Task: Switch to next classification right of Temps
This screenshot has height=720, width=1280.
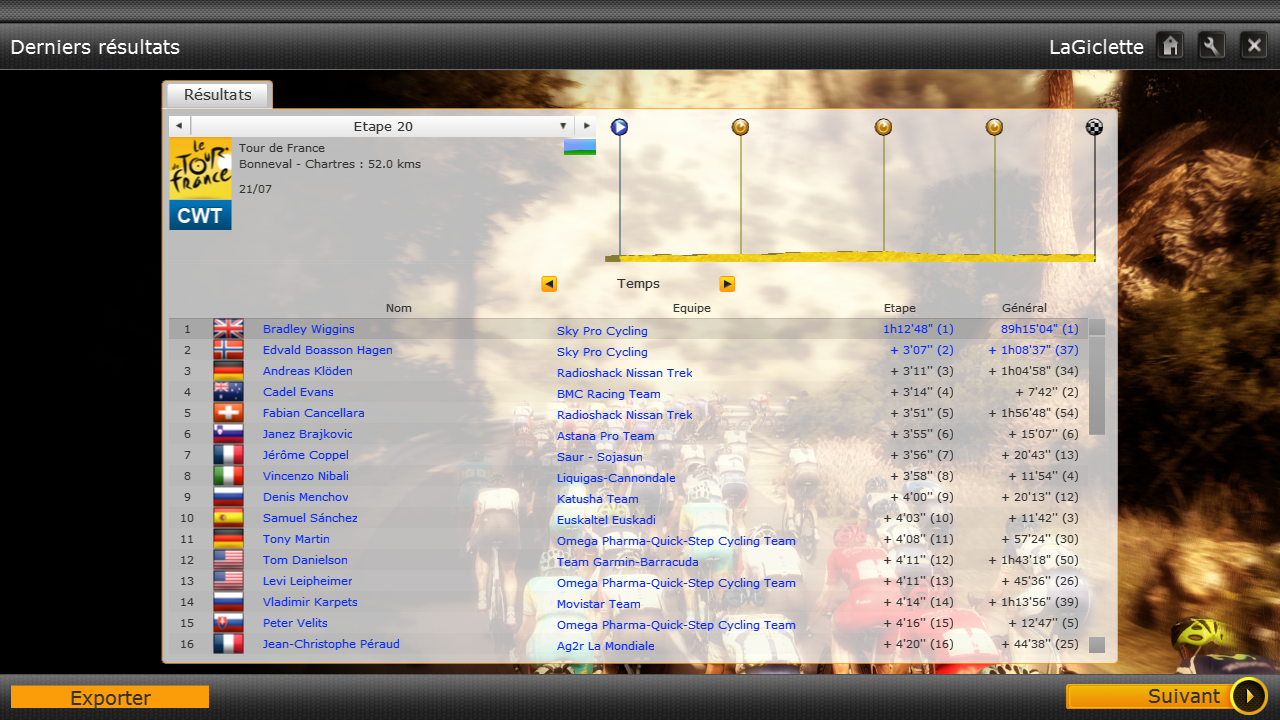Action: point(727,284)
